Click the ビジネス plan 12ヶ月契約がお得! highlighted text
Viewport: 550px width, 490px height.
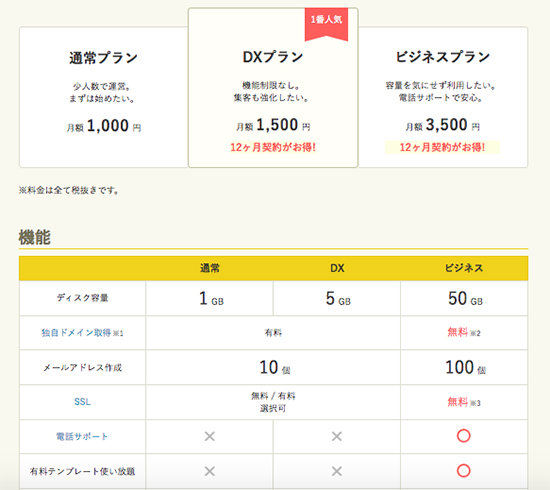coord(442,147)
